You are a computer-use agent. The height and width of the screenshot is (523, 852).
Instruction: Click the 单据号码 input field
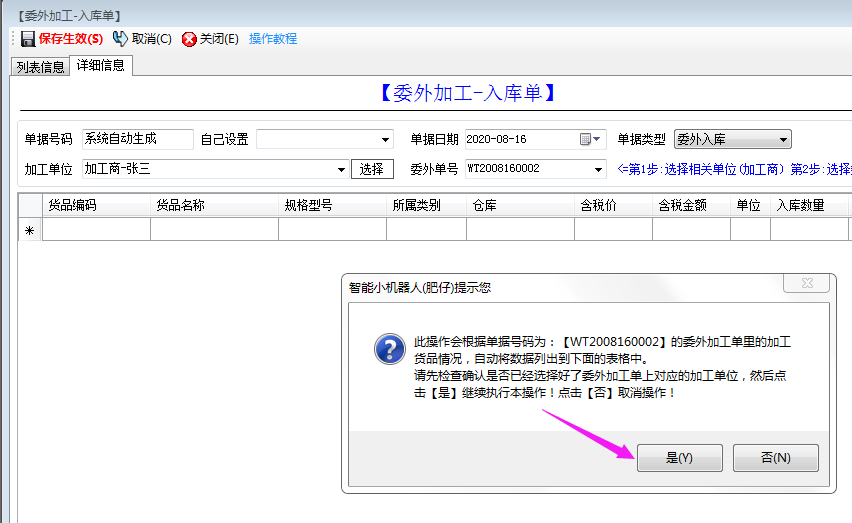pos(138,139)
